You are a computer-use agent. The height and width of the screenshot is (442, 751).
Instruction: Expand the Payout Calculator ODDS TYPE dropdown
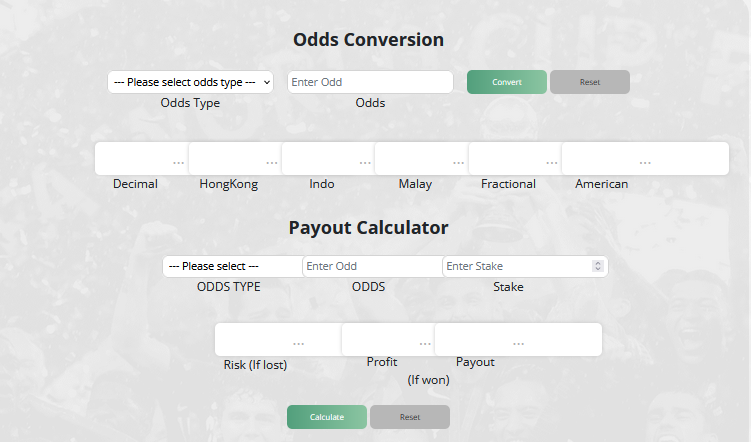pyautogui.click(x=232, y=267)
